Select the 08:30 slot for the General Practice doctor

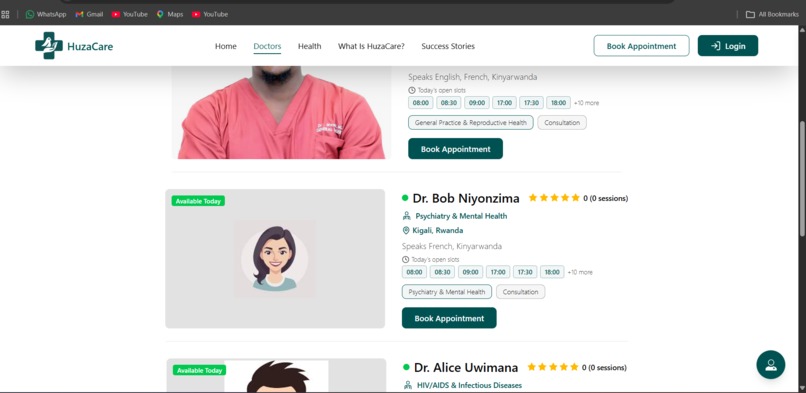(449, 103)
